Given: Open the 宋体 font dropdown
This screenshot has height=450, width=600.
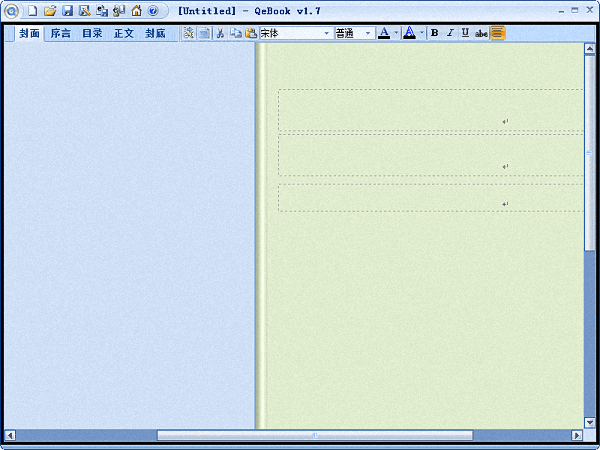Looking at the screenshot, I should pos(326,33).
